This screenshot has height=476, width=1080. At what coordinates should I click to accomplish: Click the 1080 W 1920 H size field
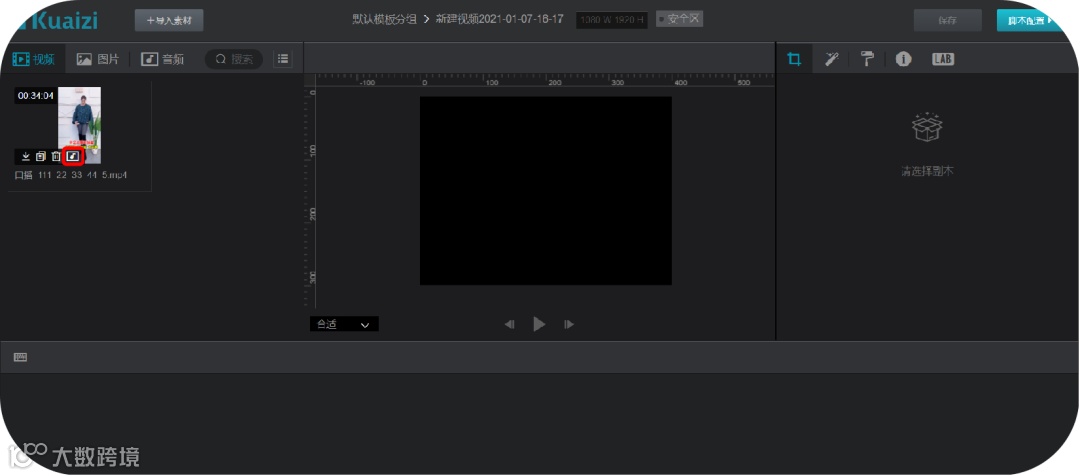[x=612, y=20]
